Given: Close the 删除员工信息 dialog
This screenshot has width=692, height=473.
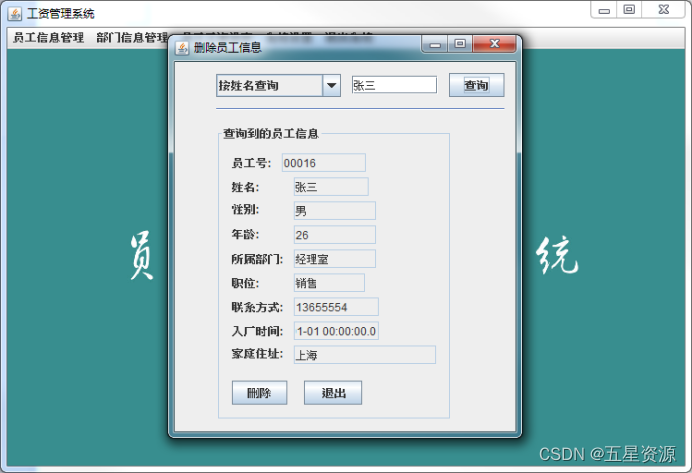Looking at the screenshot, I should [x=494, y=44].
